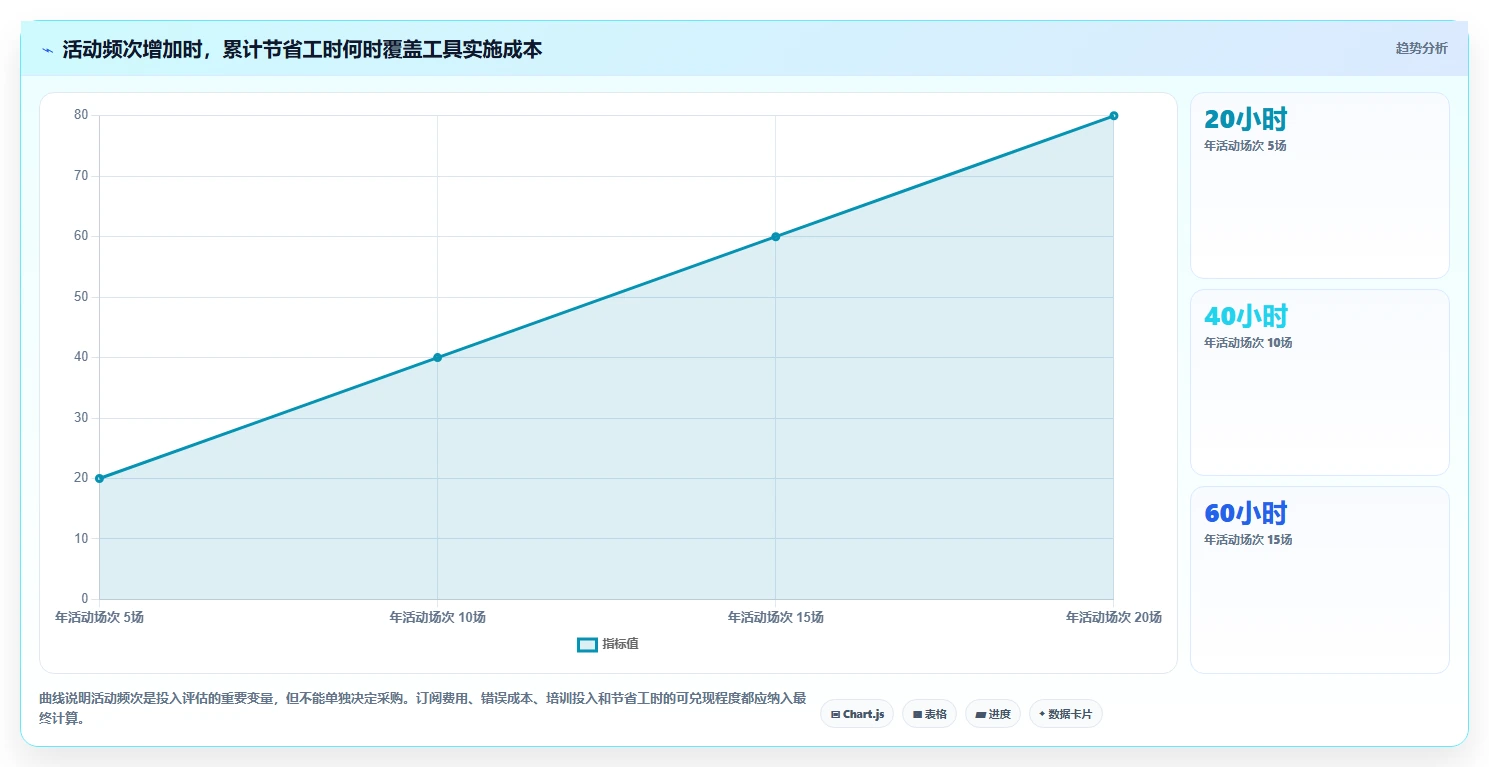Screen dimensions: 1489x767
Task: Select the Chart.js tag pill
Action: click(857, 714)
